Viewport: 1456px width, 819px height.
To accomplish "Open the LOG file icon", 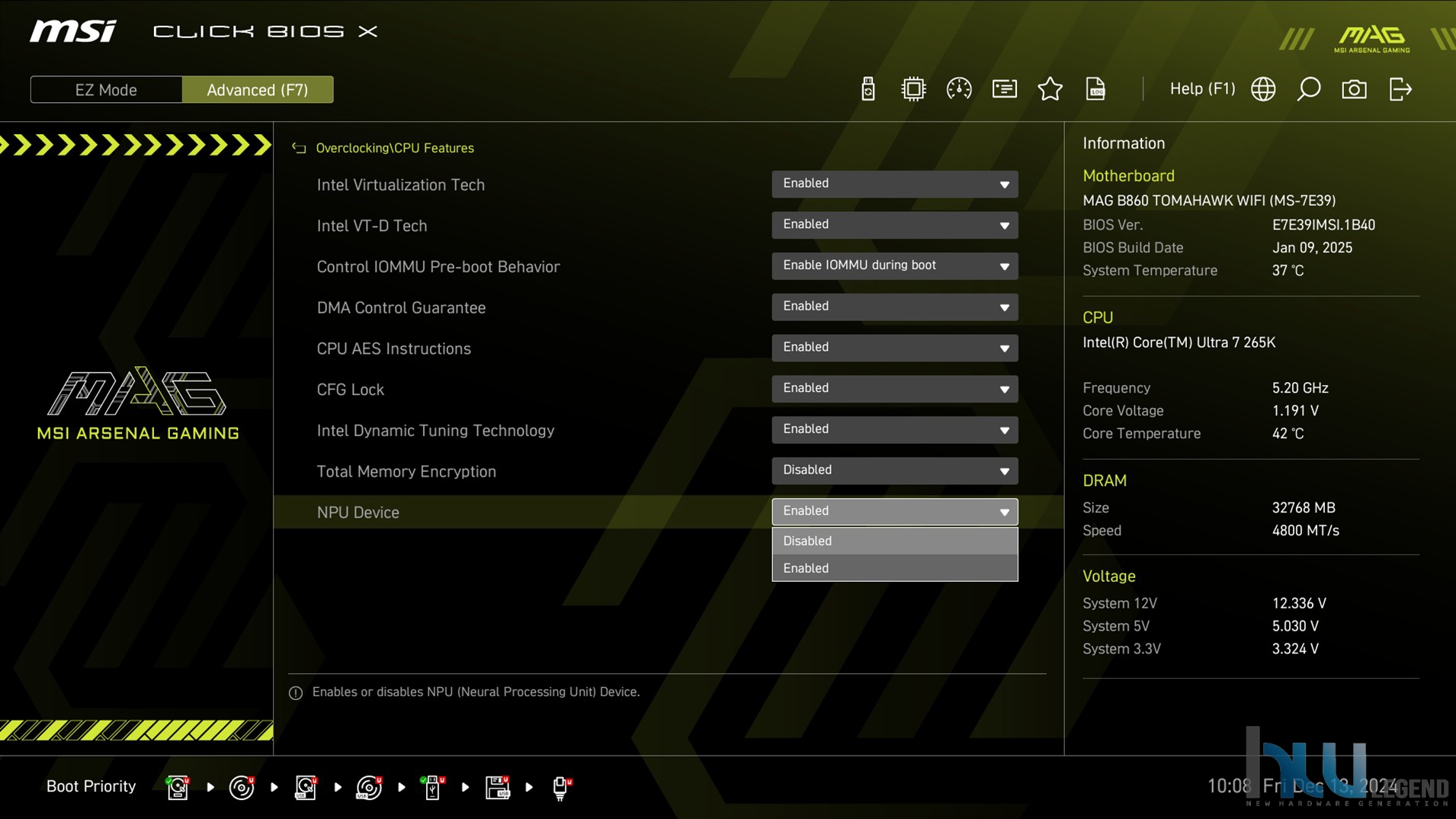I will (1095, 89).
